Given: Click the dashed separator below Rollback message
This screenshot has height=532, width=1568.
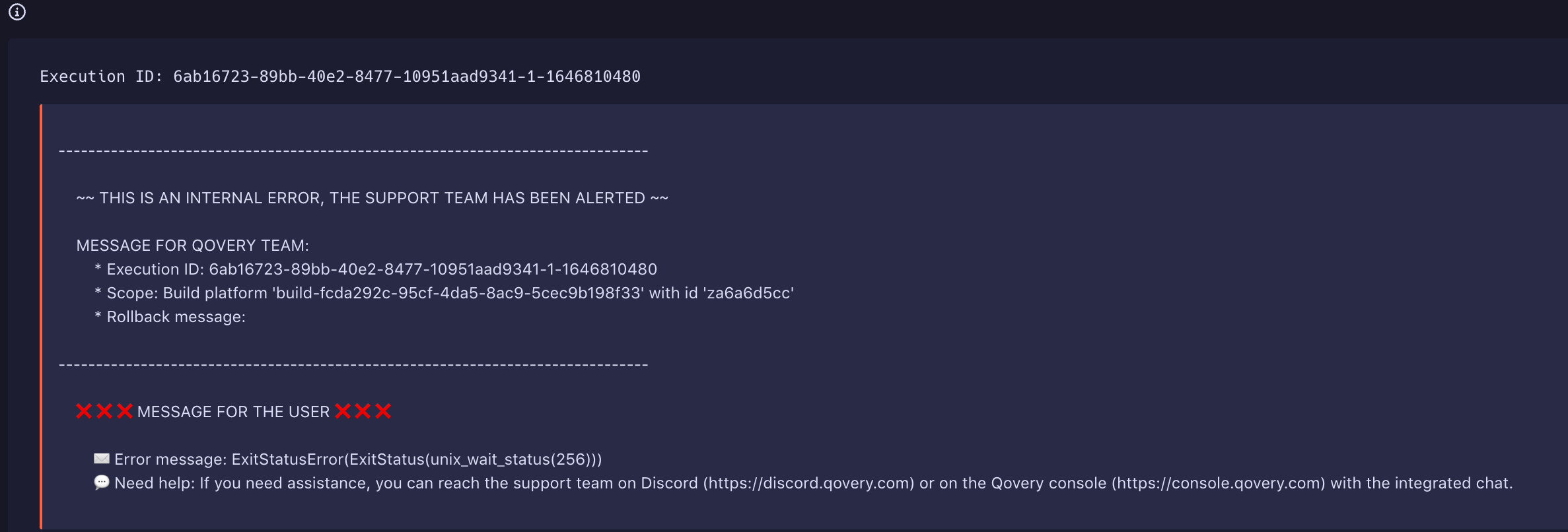Looking at the screenshot, I should coord(353,365).
